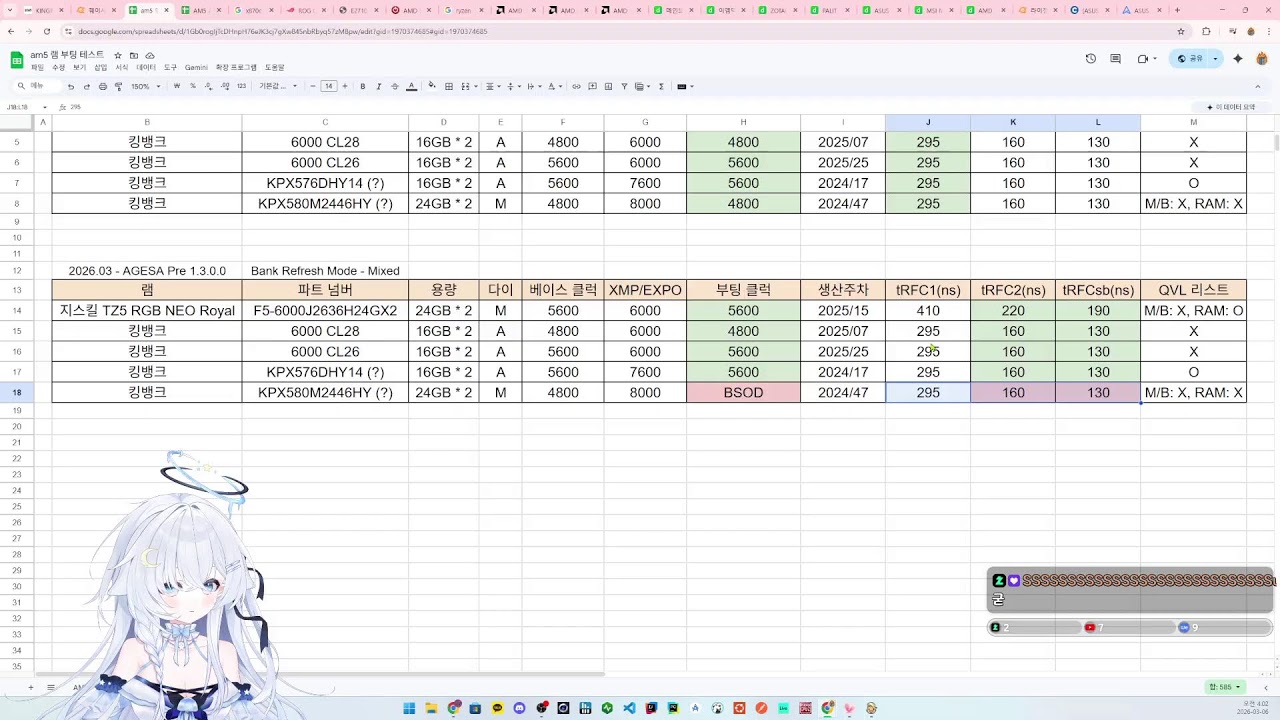Activate the paint format tool
The height and width of the screenshot is (720, 1280).
point(118,86)
